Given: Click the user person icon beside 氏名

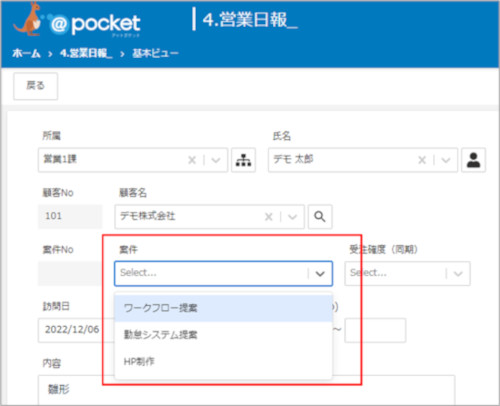Looking at the screenshot, I should pyautogui.click(x=473, y=160).
